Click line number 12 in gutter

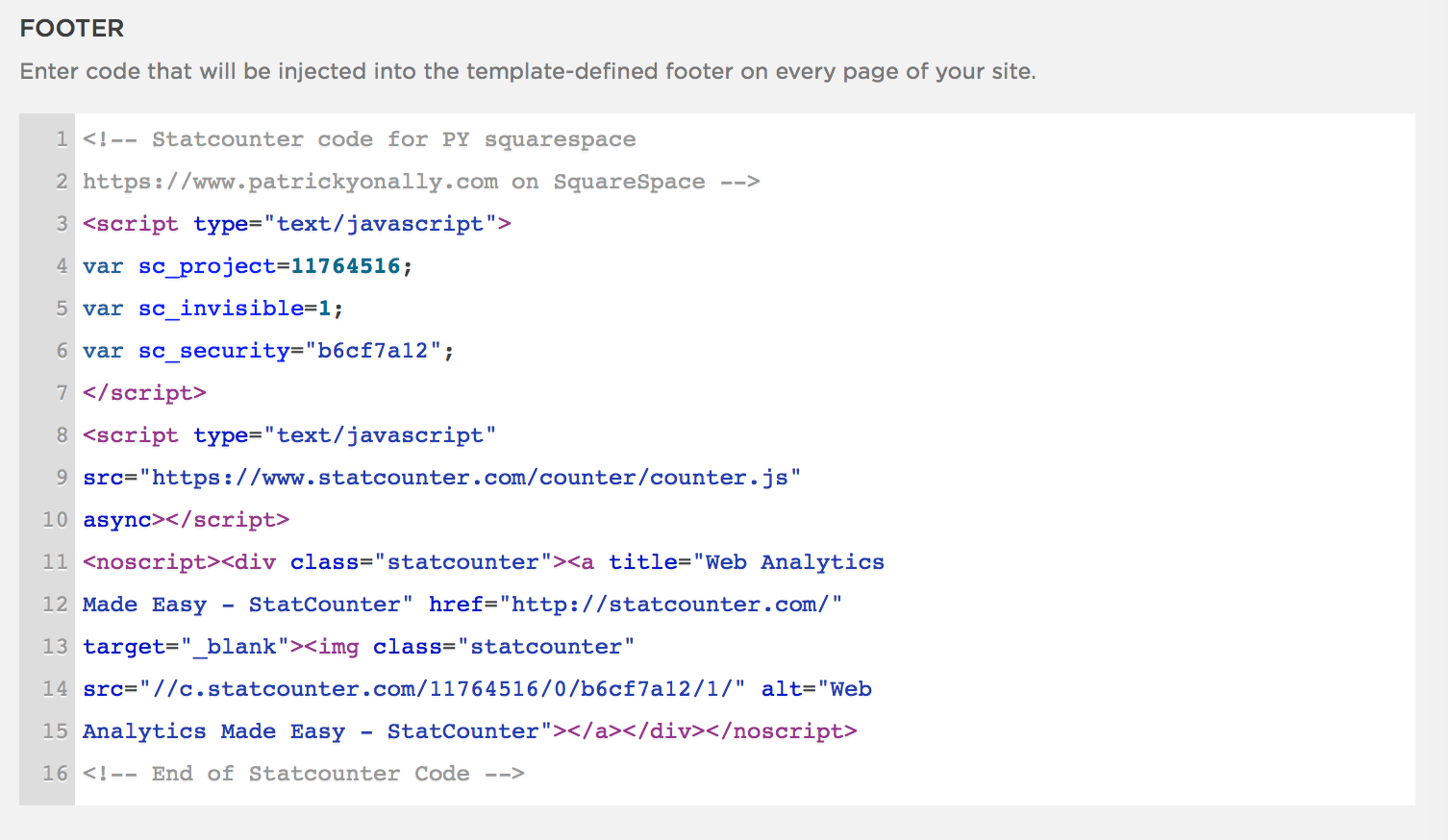click(55, 605)
